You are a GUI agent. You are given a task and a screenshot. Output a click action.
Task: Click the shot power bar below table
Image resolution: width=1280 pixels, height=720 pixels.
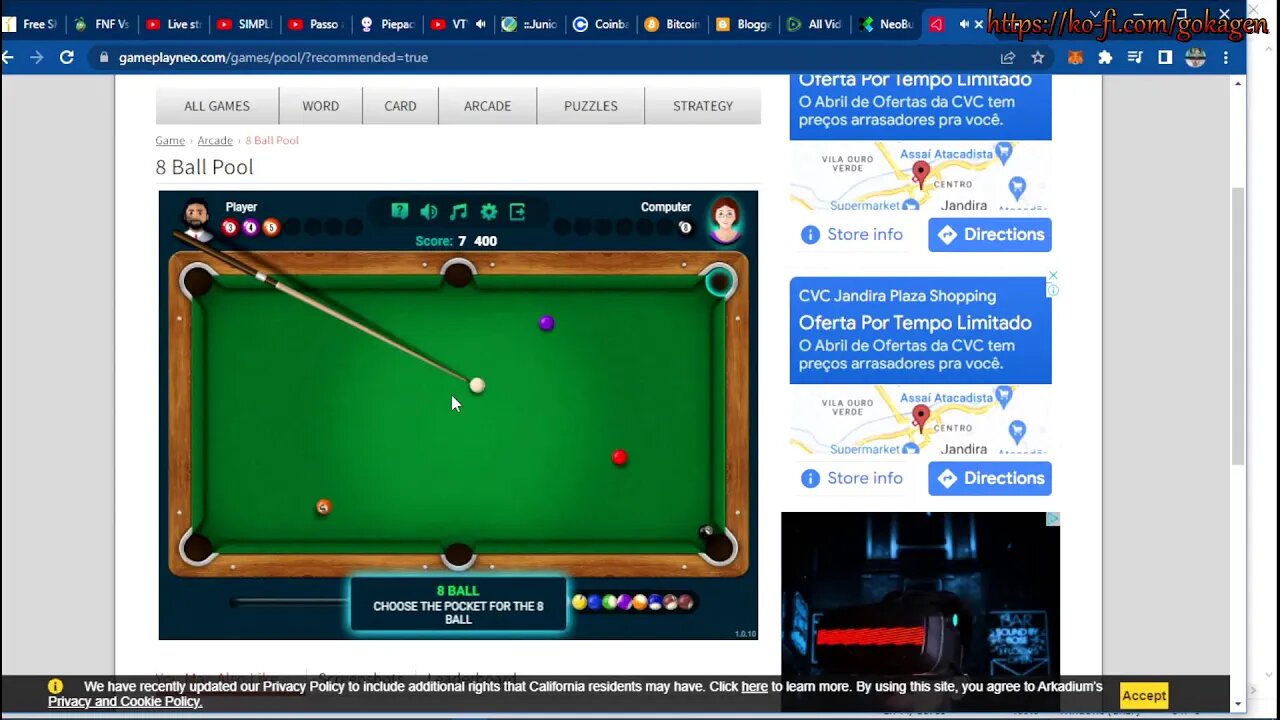[x=290, y=602]
